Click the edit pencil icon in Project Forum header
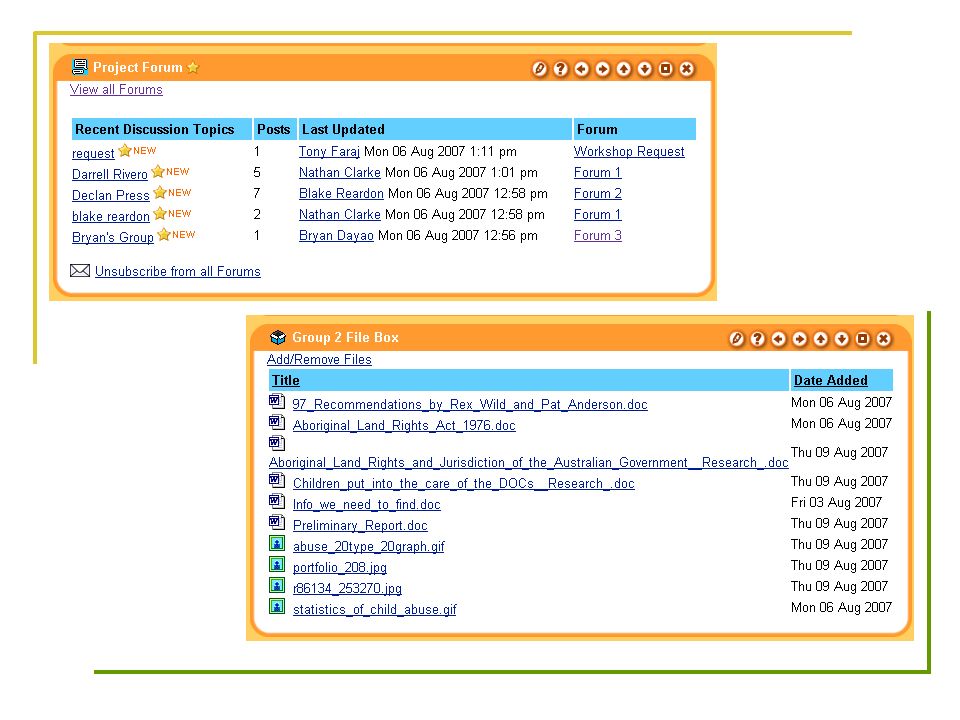 [x=539, y=69]
